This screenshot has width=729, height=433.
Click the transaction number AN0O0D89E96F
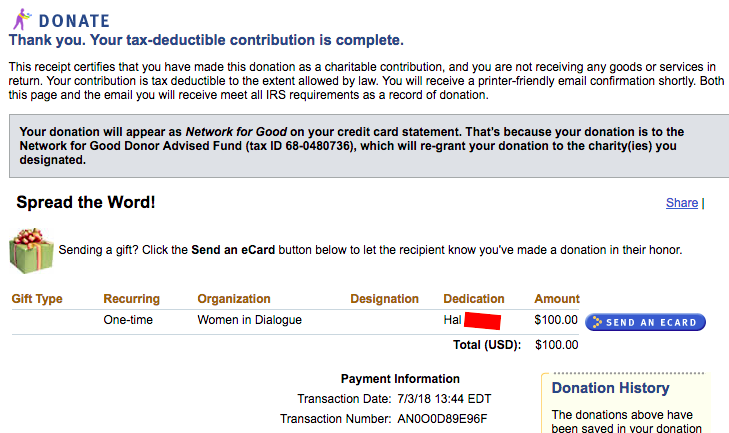coord(442,419)
